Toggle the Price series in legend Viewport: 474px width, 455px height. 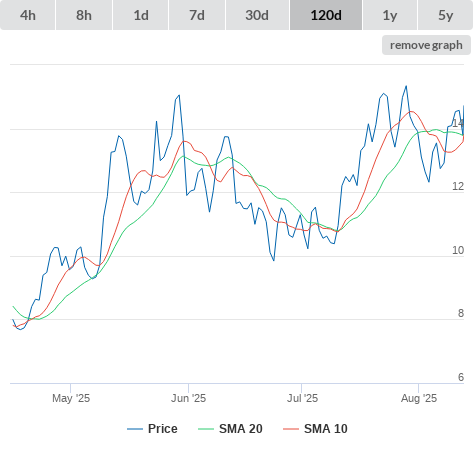(x=163, y=429)
